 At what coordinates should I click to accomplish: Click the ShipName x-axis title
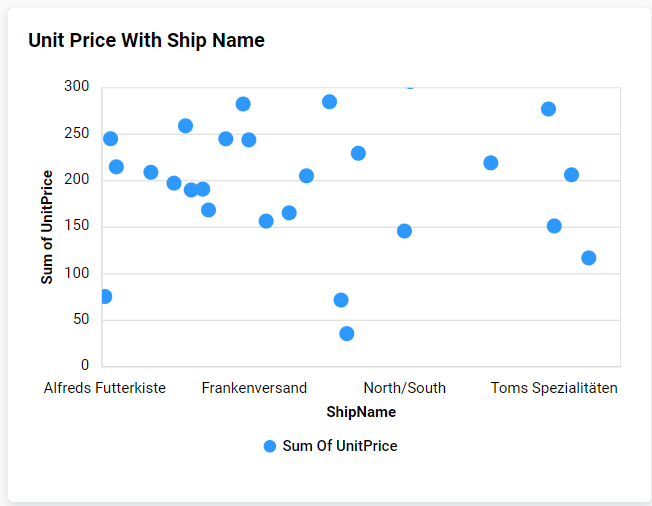(x=361, y=412)
